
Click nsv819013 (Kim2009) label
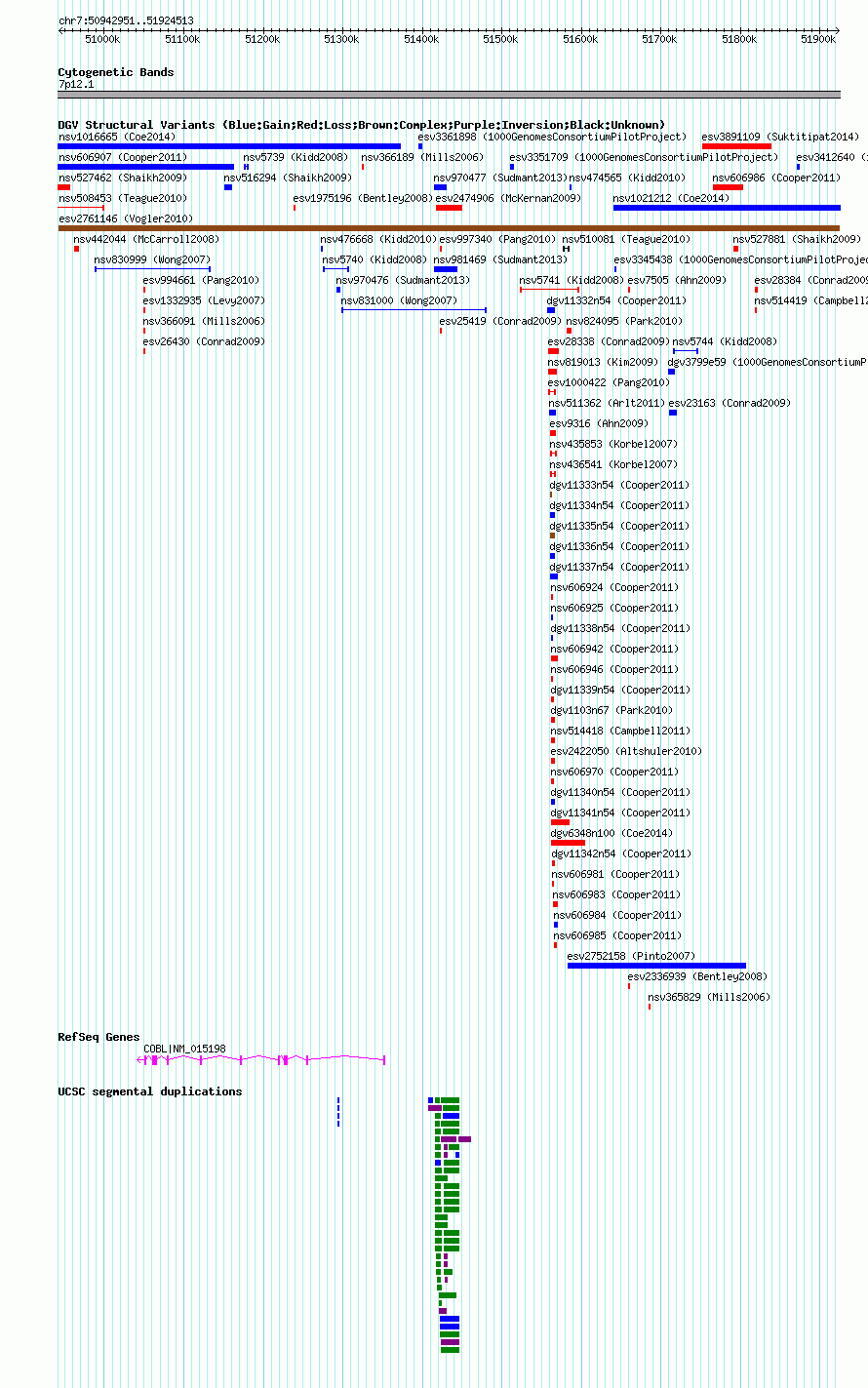[x=603, y=362]
